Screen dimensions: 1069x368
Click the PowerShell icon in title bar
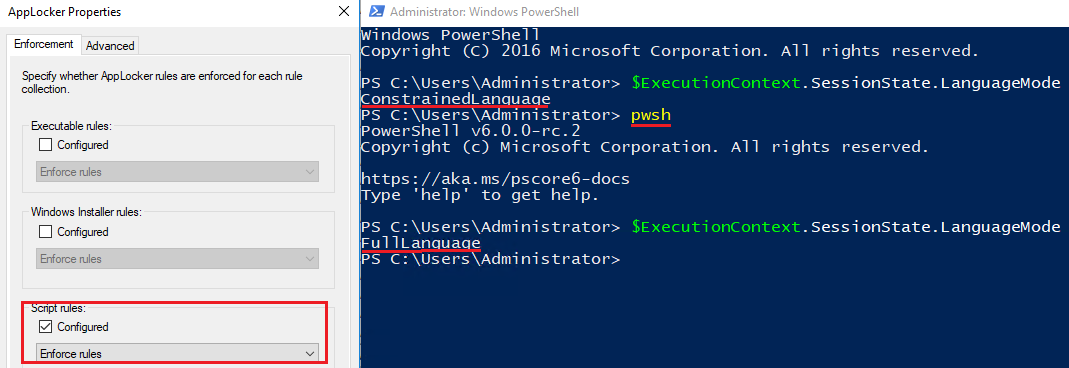376,12
